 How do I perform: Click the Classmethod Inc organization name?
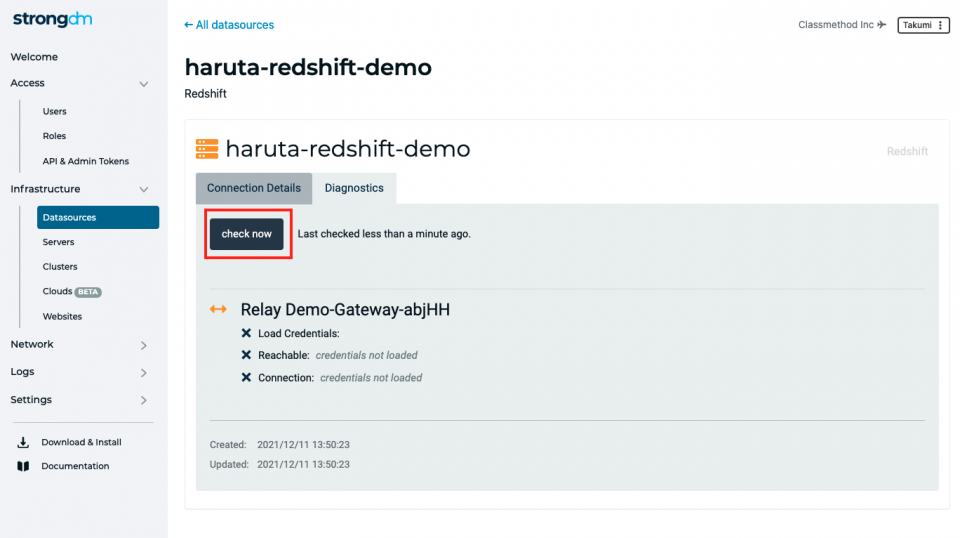click(x=836, y=24)
